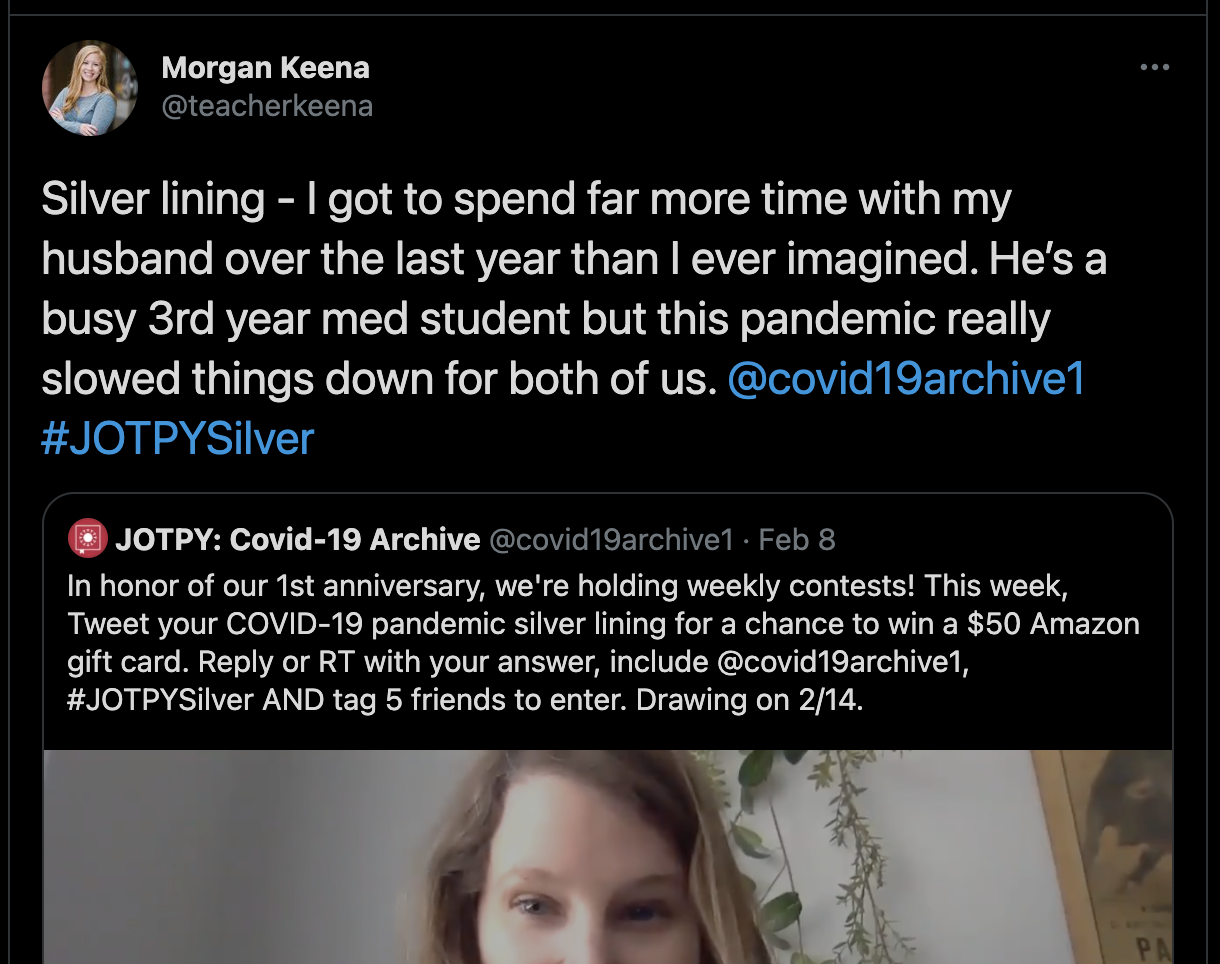Viewport: 1220px width, 964px height.
Task: Click the 'Silver lining' opening tweet text
Action: (153, 200)
